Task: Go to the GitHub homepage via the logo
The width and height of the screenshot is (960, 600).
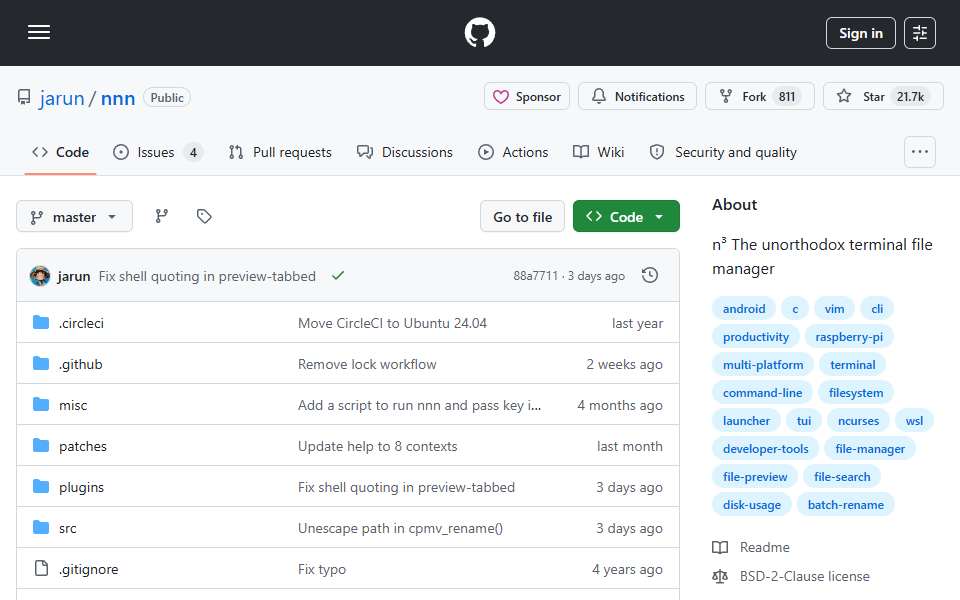Action: pos(479,32)
